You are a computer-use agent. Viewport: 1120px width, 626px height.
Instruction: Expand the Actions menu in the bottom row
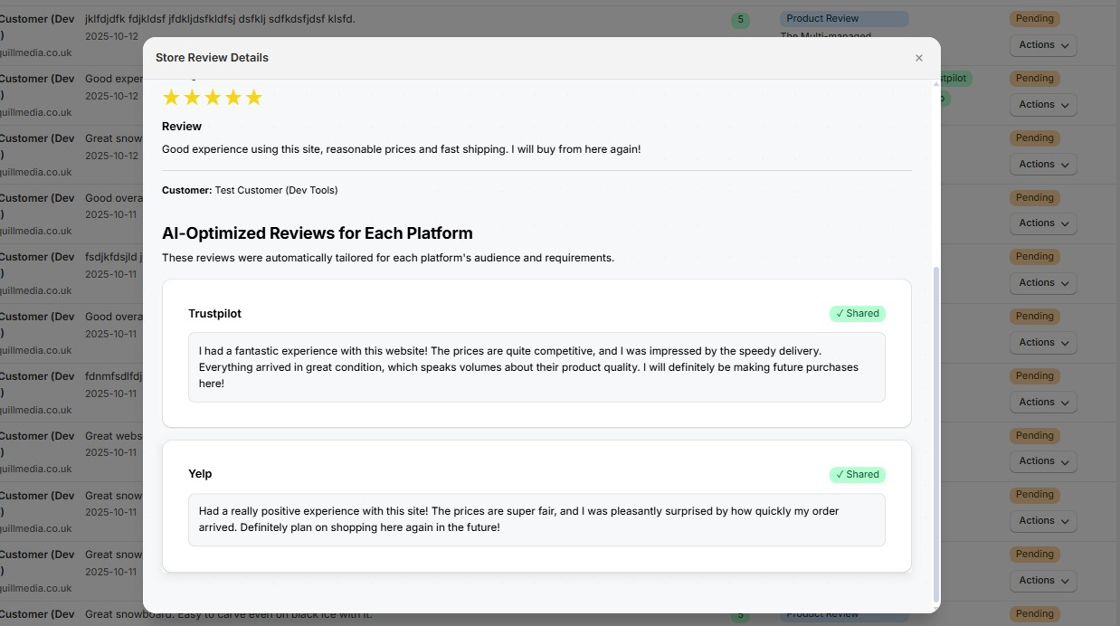1042,580
